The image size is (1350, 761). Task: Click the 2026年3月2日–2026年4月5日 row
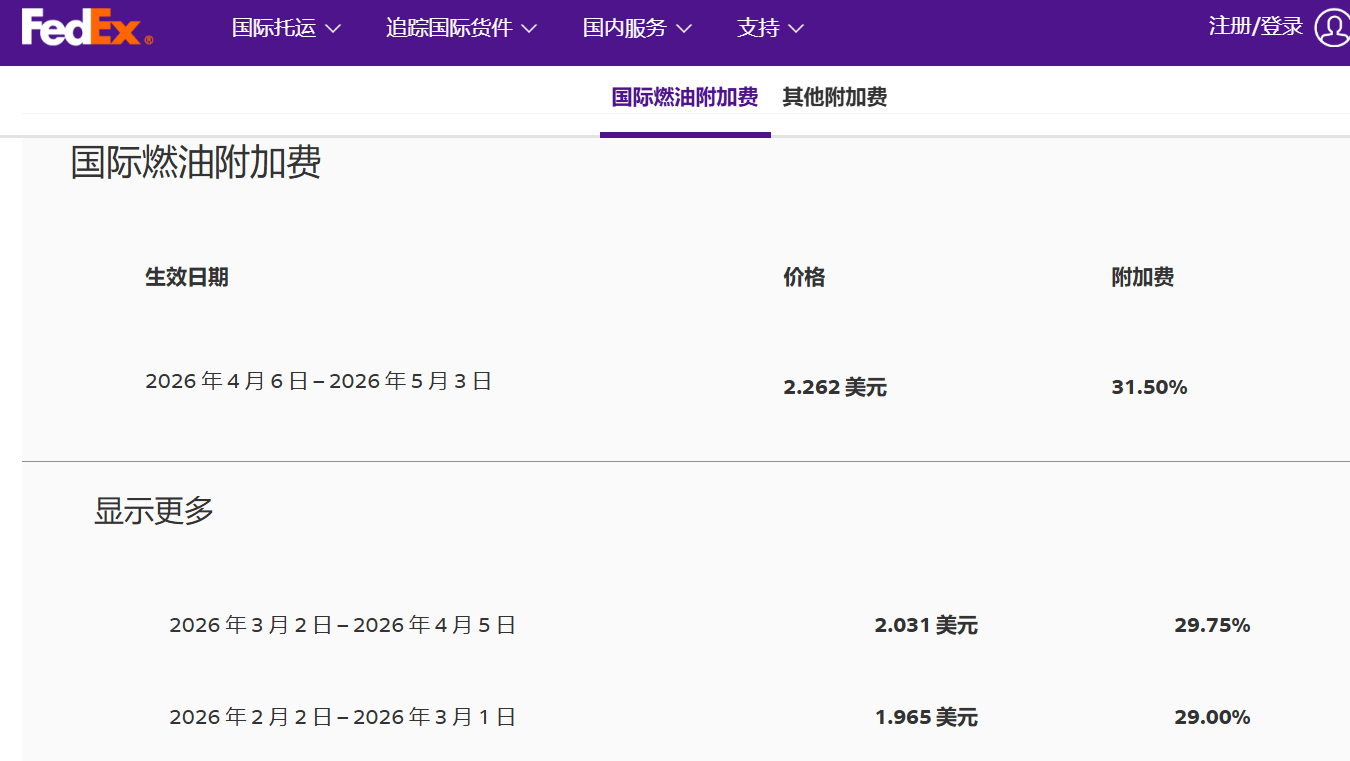pos(342,624)
